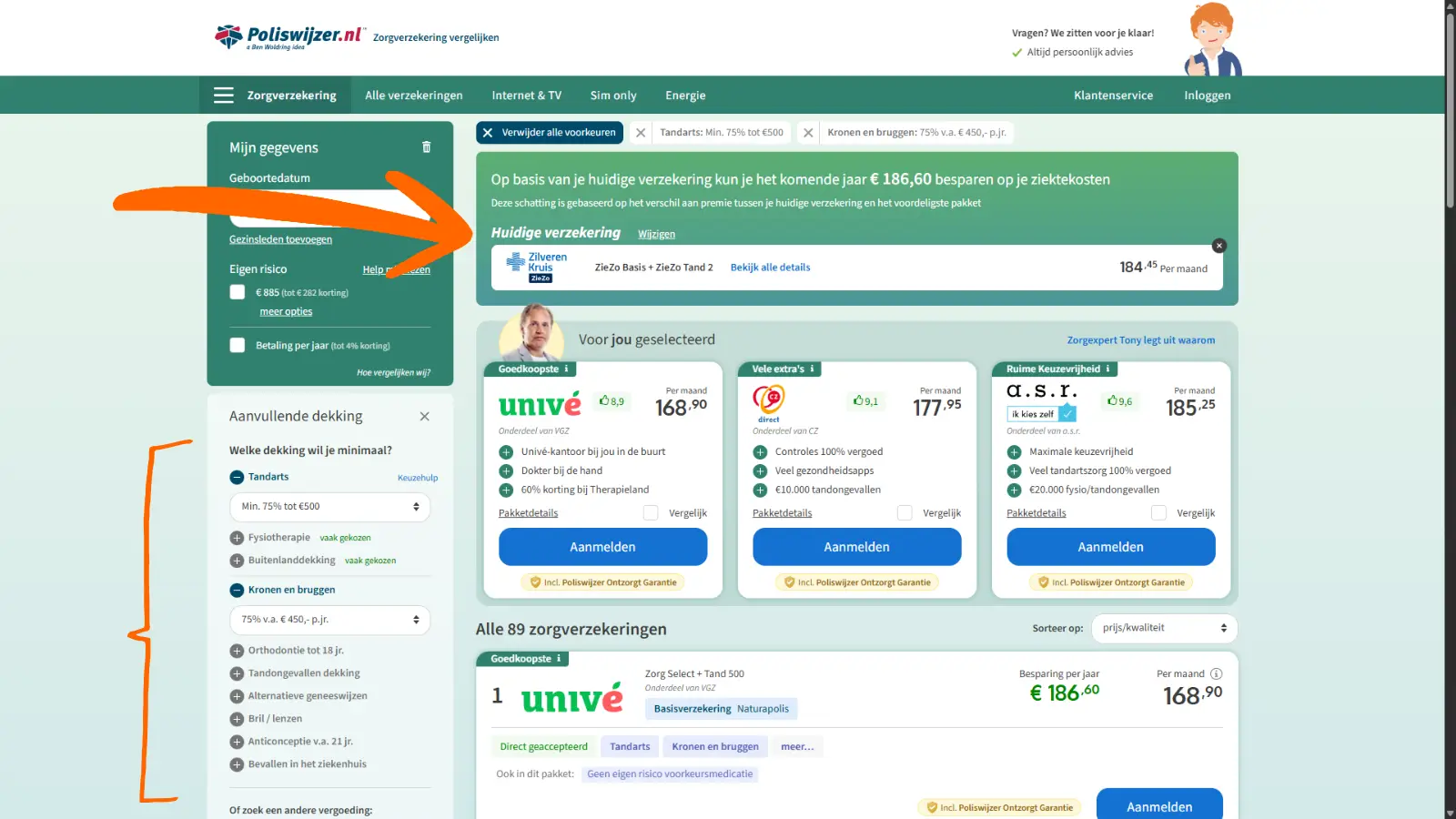Click info icon beside Per maand in list
The height and width of the screenshot is (819, 1456).
coord(1216,674)
